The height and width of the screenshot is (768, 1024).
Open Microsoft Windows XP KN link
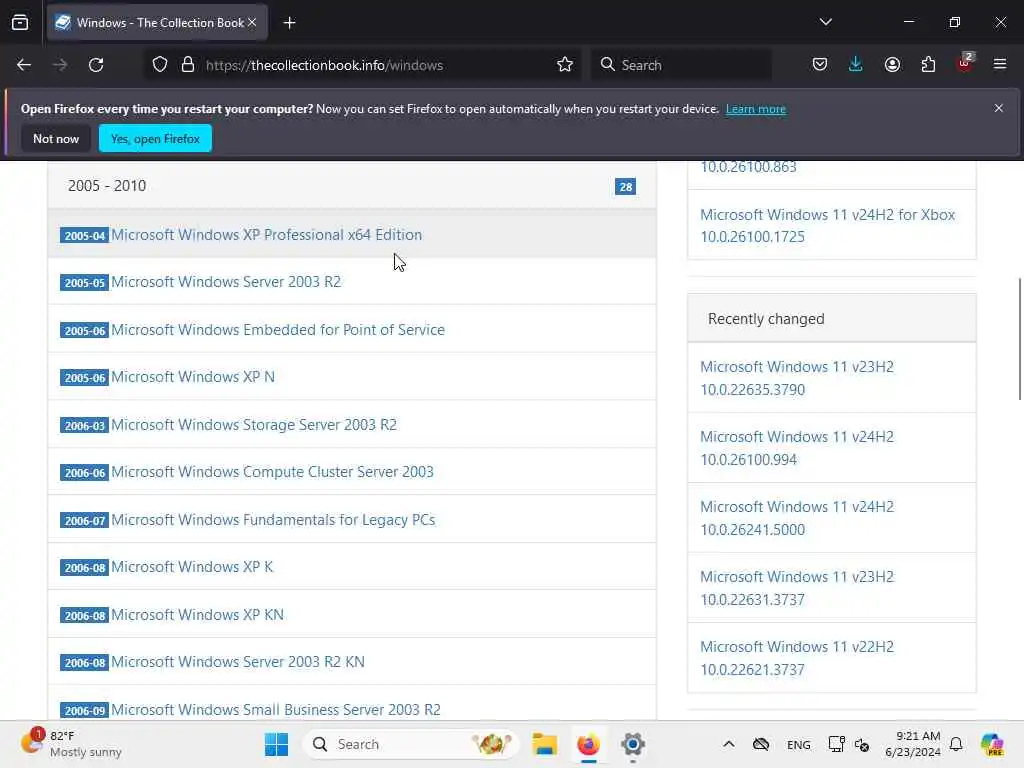[197, 615]
